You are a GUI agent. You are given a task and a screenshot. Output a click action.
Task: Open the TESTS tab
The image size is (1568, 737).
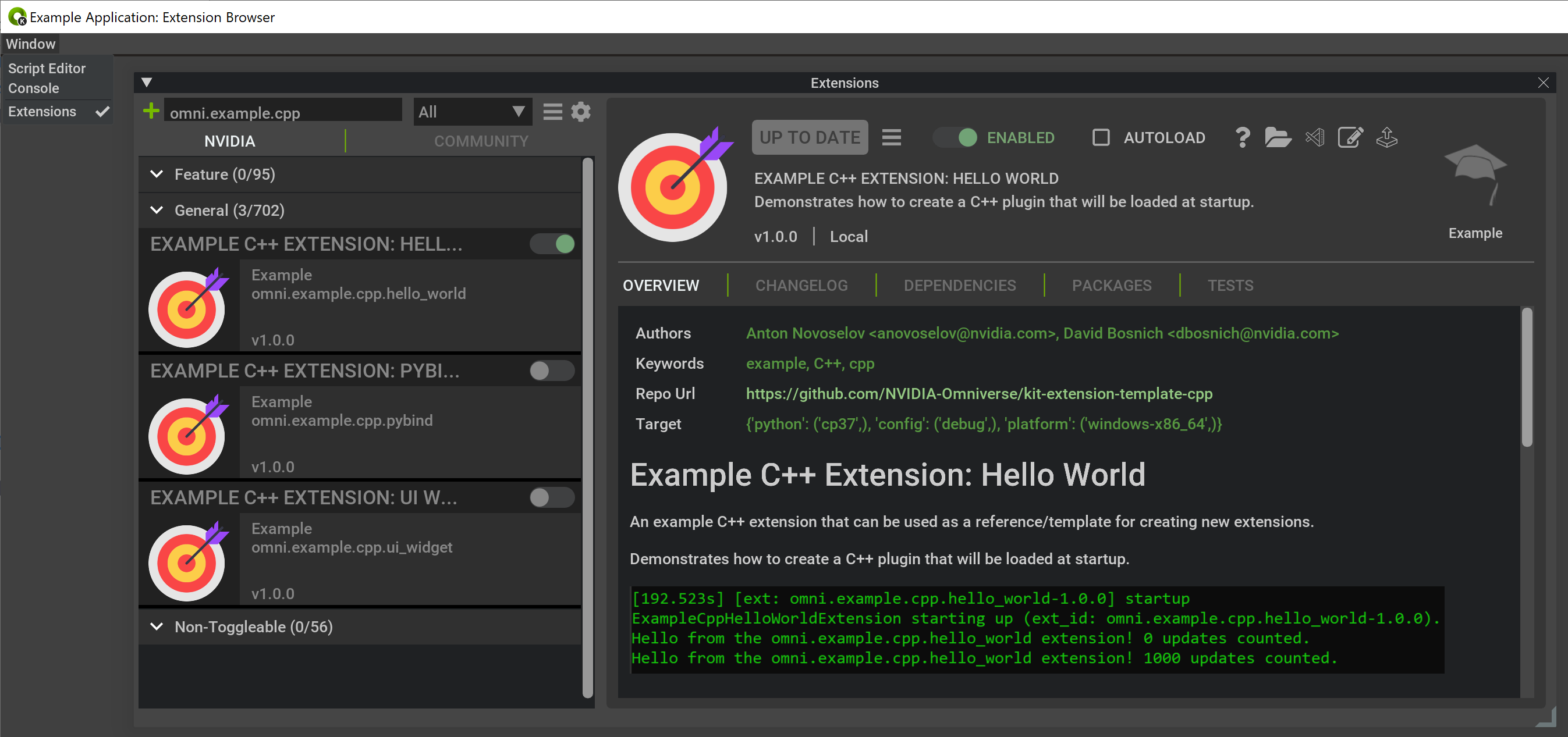(x=1230, y=285)
